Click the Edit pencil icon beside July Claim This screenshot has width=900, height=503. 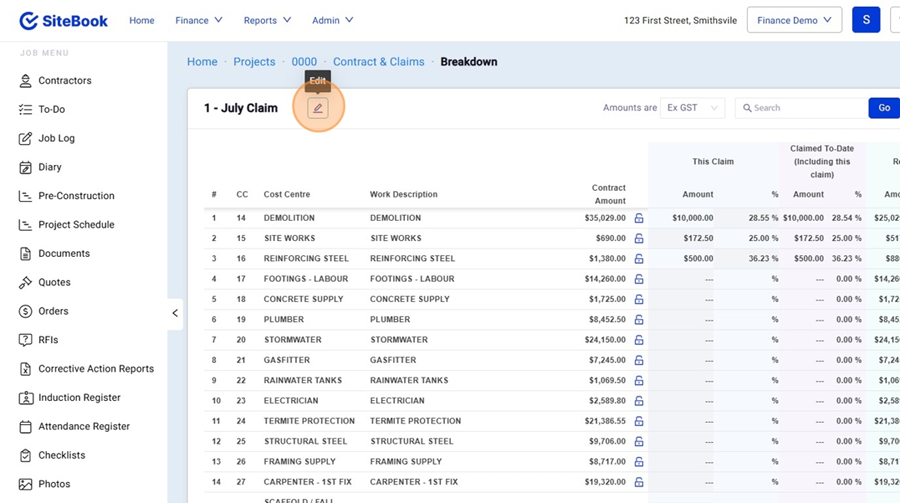tap(318, 108)
